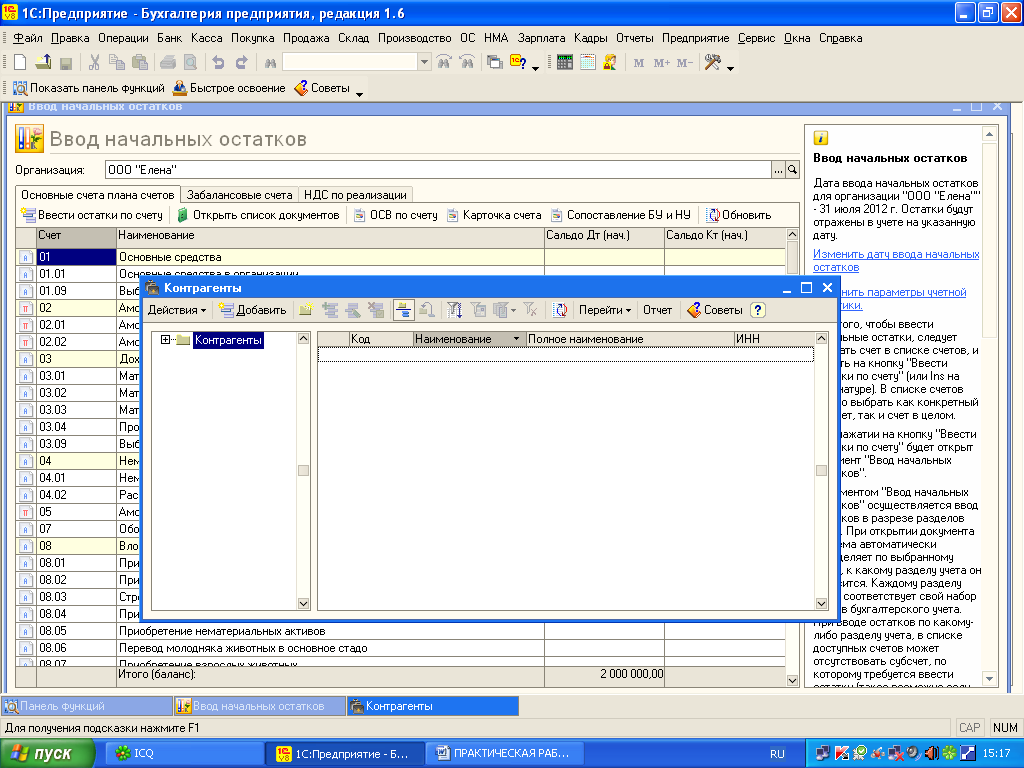
Task: Click the Отчет button
Action: (657, 310)
